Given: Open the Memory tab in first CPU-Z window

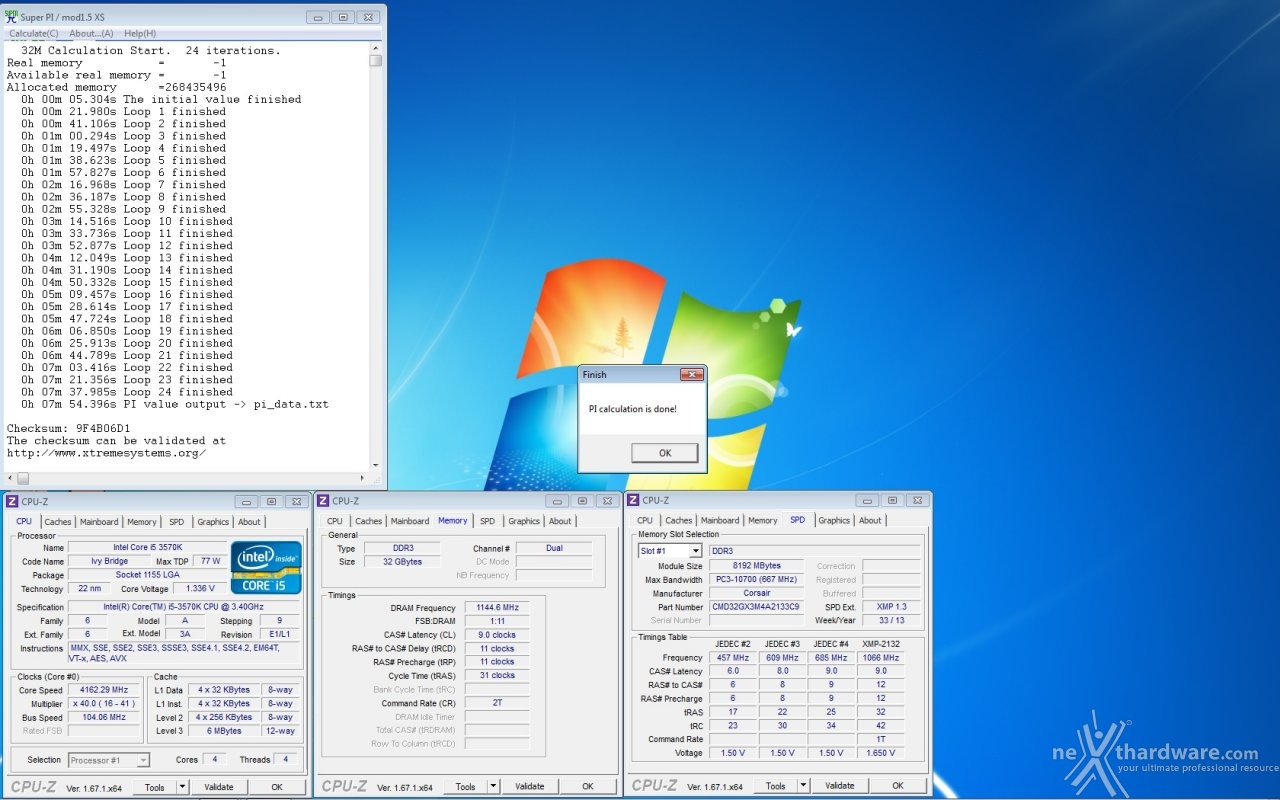Looking at the screenshot, I should click(141, 522).
